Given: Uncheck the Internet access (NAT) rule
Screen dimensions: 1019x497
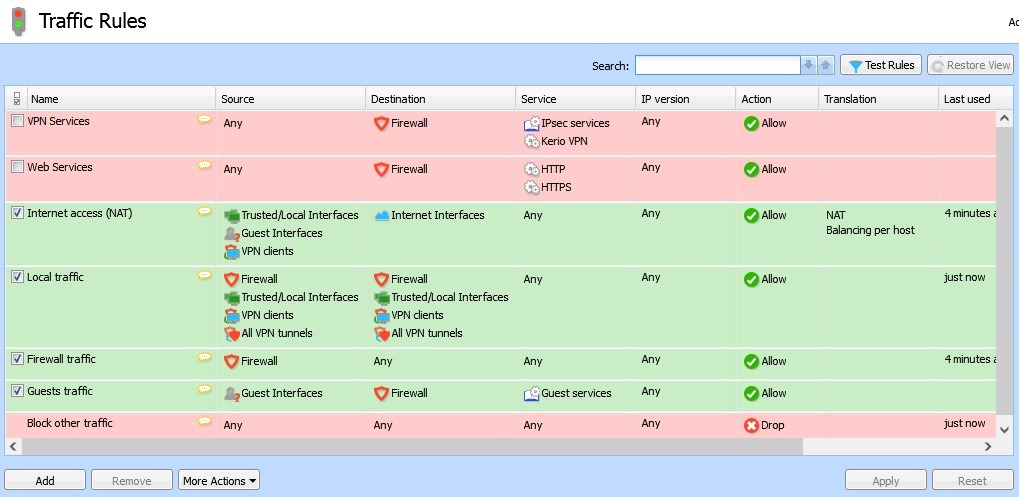Looking at the screenshot, I should coord(17,213).
